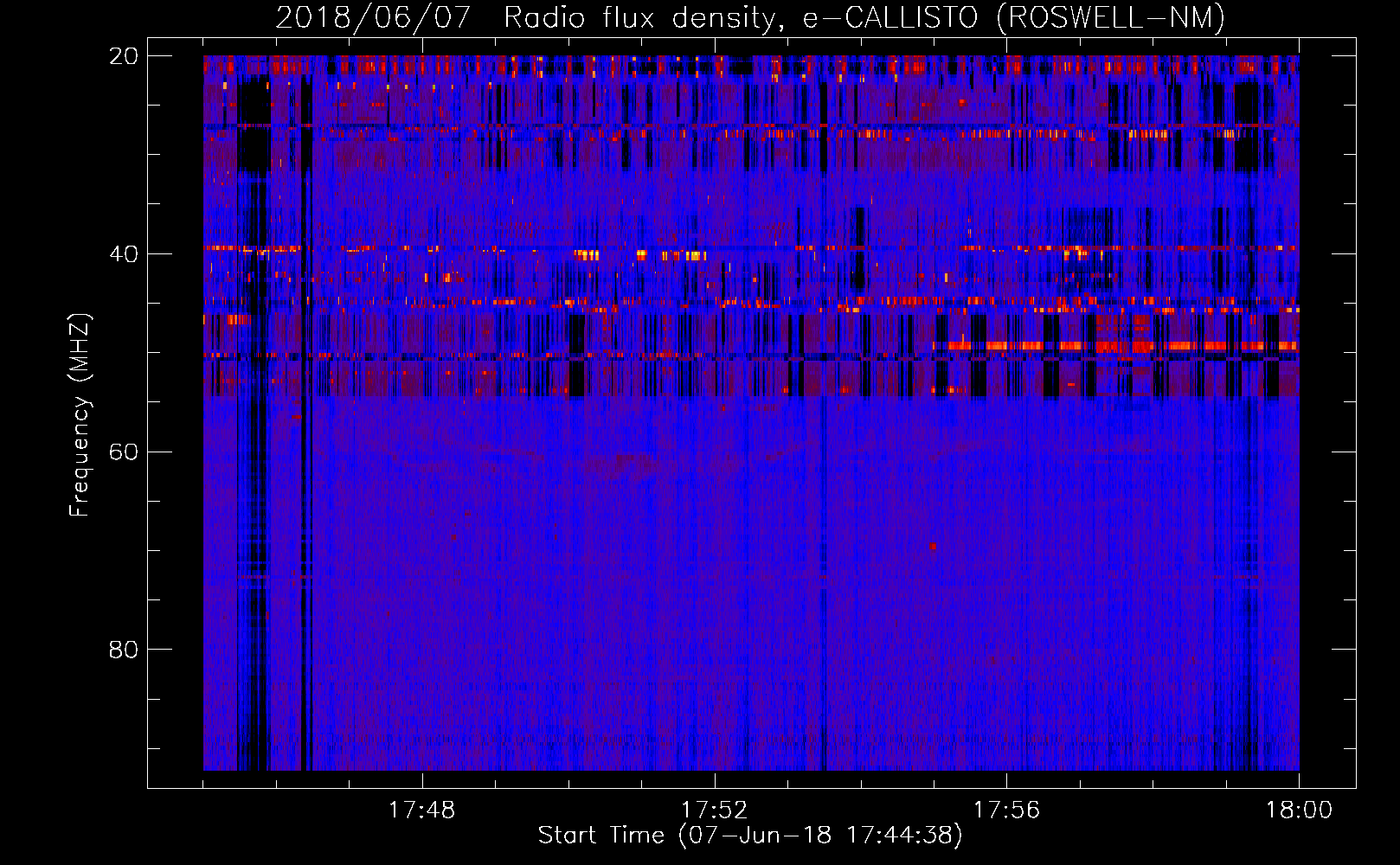This screenshot has width=1400, height=865.
Task: Click the frequency tick label 60
Action: [123, 452]
